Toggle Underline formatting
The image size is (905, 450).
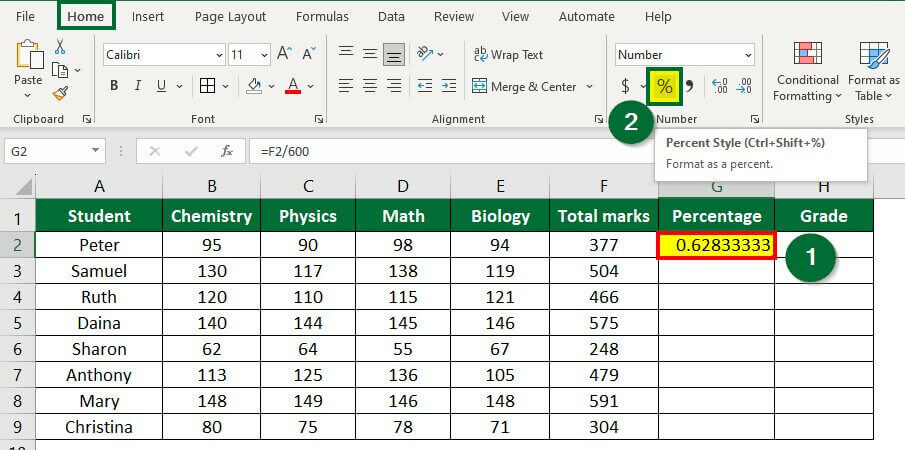(161, 86)
